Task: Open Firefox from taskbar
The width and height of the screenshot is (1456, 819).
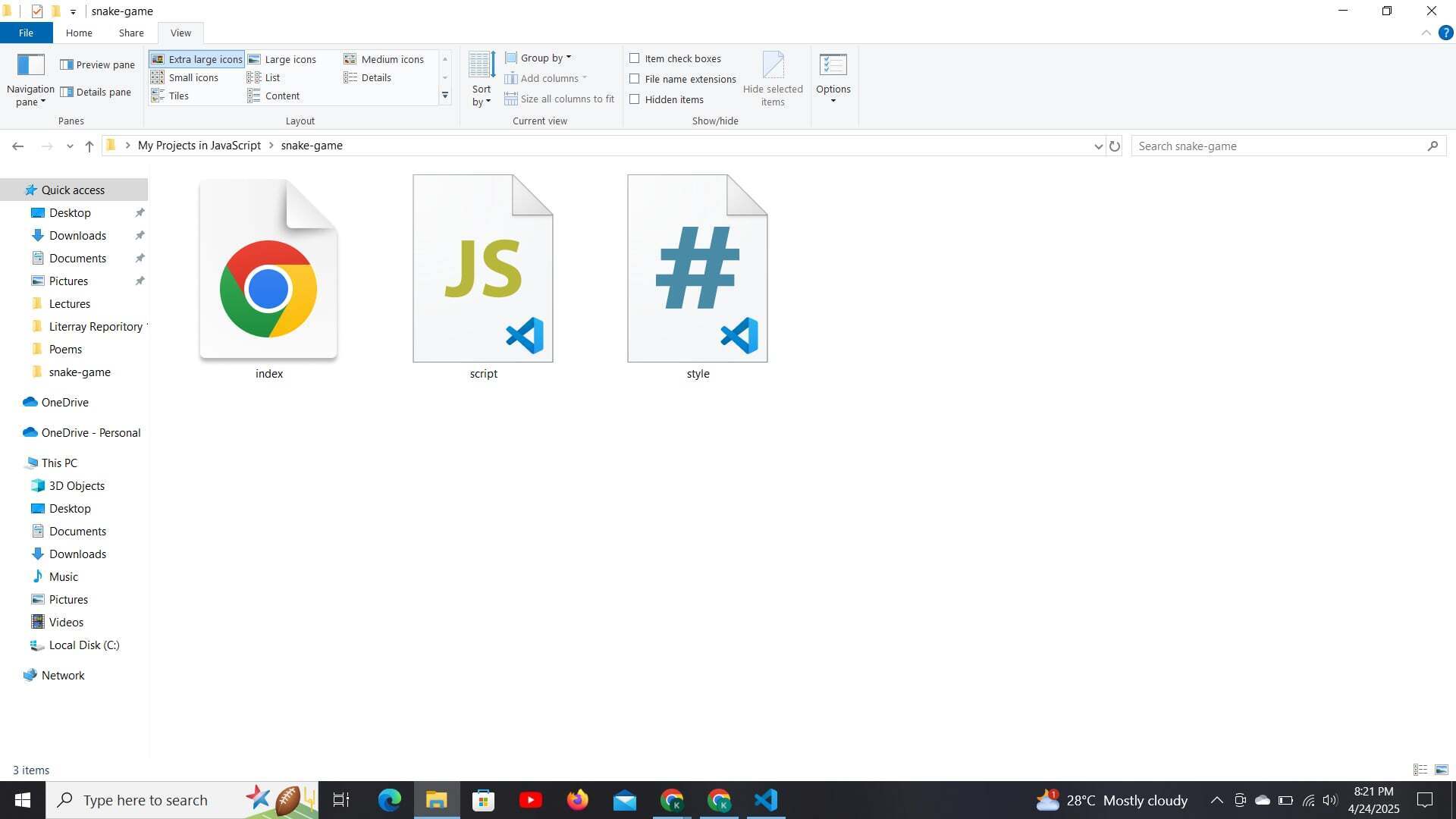Action: 577,800
